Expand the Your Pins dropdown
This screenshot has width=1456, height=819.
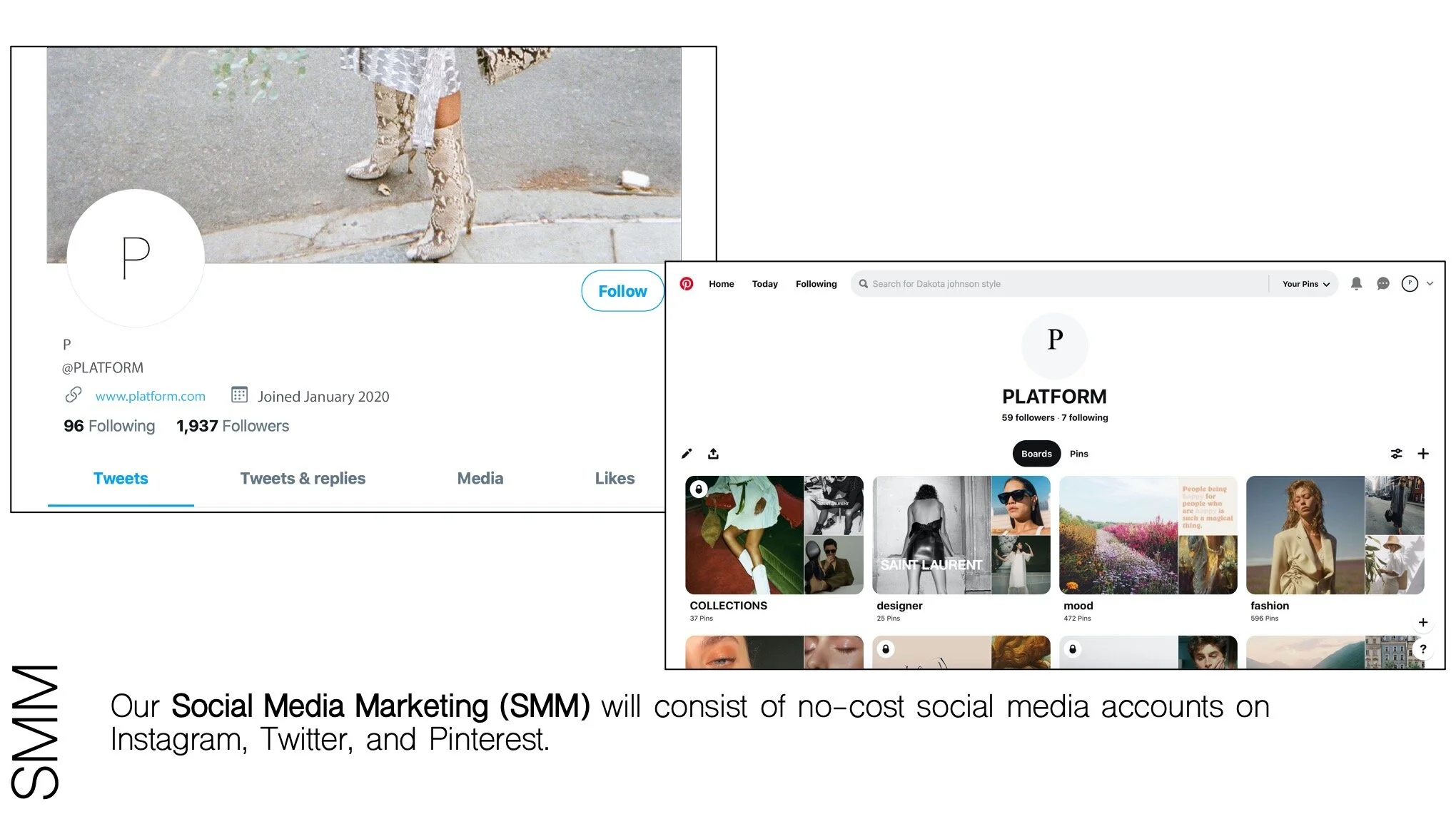[x=1305, y=284]
